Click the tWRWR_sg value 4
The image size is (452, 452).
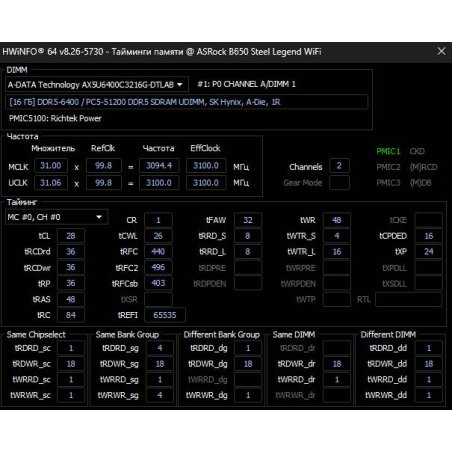point(160,395)
